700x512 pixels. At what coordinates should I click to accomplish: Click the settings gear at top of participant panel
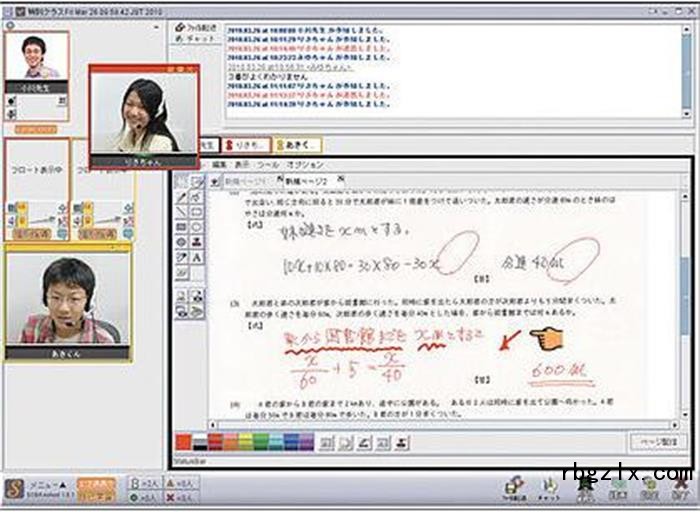(x=10, y=25)
